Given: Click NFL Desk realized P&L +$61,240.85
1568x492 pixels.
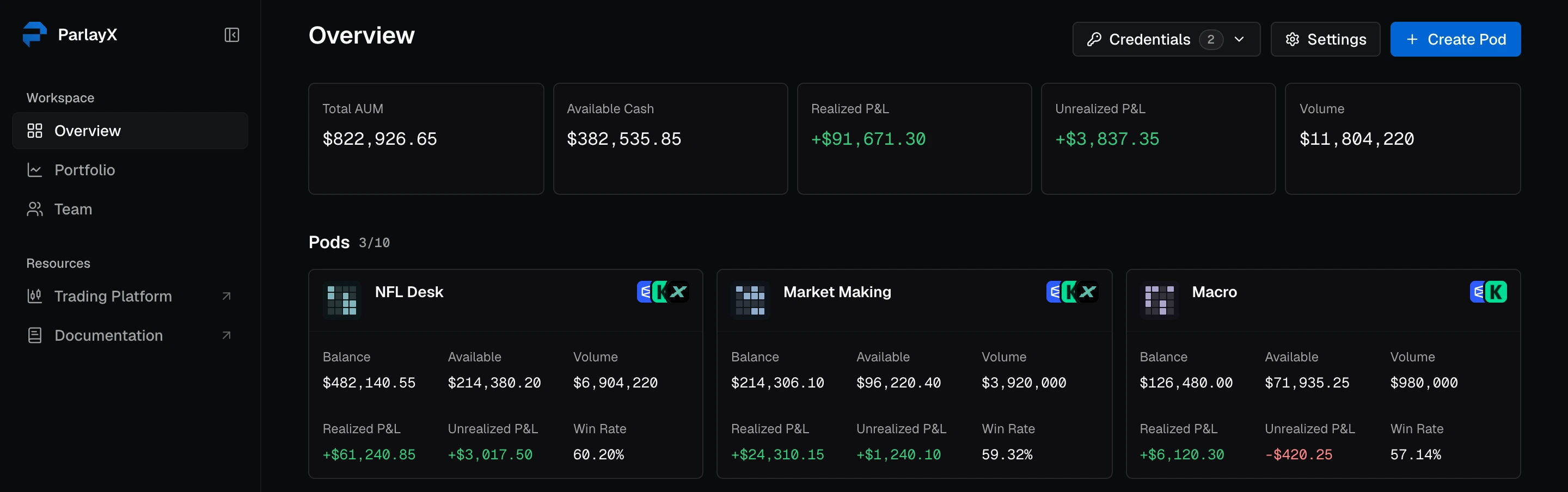Looking at the screenshot, I should tap(369, 455).
